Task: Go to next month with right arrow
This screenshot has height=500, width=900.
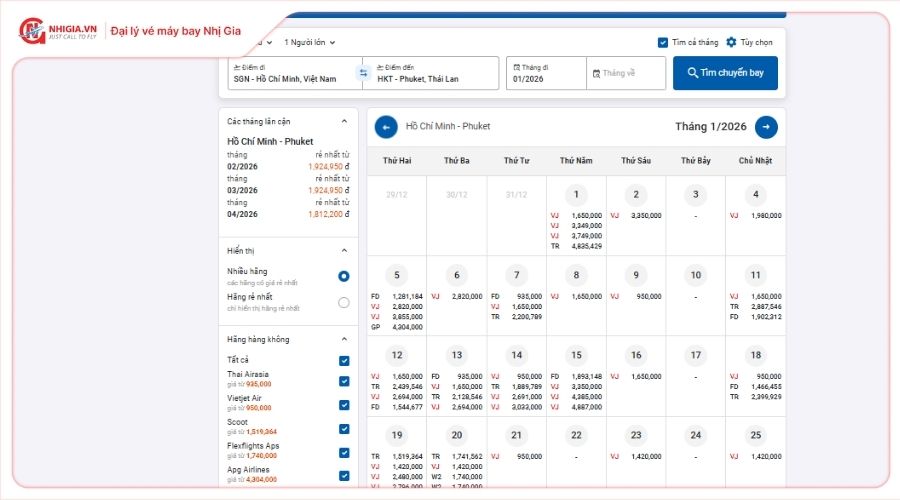Action: pyautogui.click(x=766, y=127)
